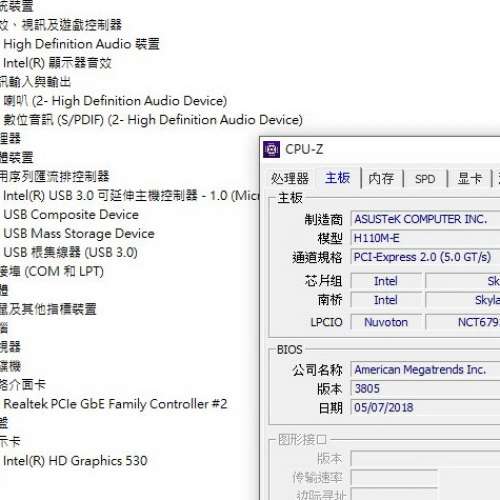500x500 pixels.
Task: Click the Nuvoton LPCIO field
Action: click(386, 322)
